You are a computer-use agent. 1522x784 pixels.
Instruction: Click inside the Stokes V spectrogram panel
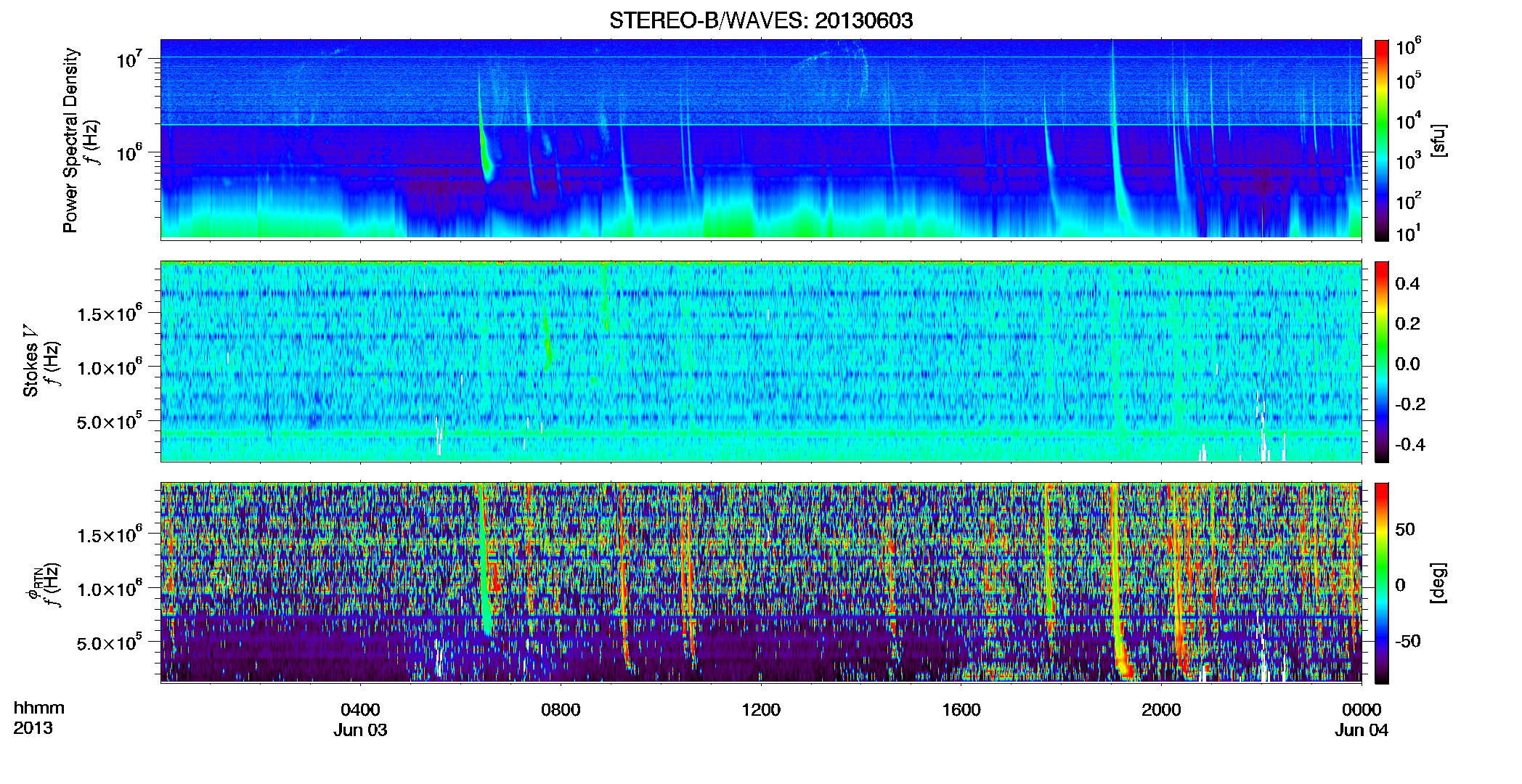[x=761, y=361]
